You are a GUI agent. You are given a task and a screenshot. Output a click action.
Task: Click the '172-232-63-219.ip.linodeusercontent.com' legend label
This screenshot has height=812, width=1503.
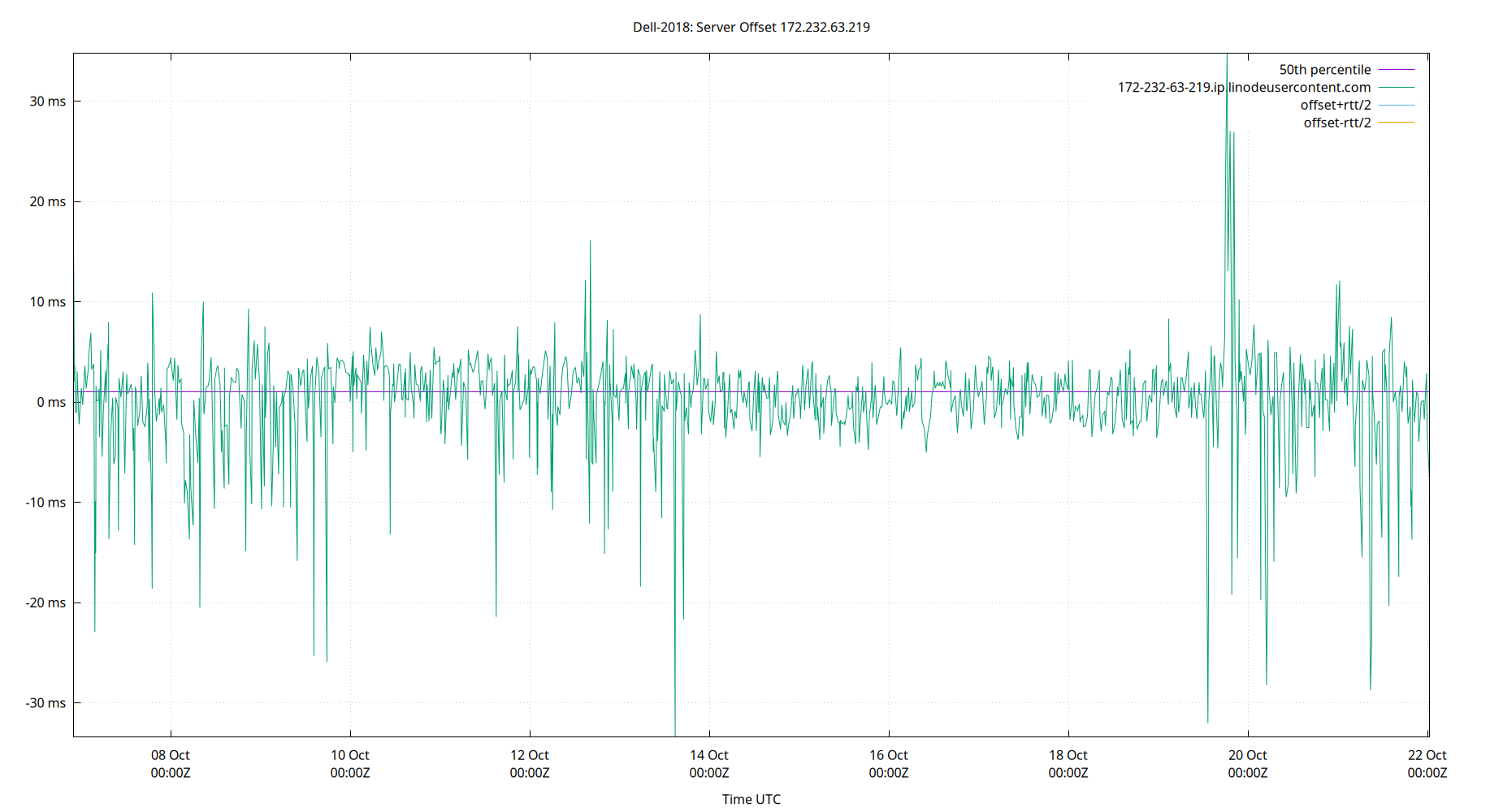[1245, 88]
